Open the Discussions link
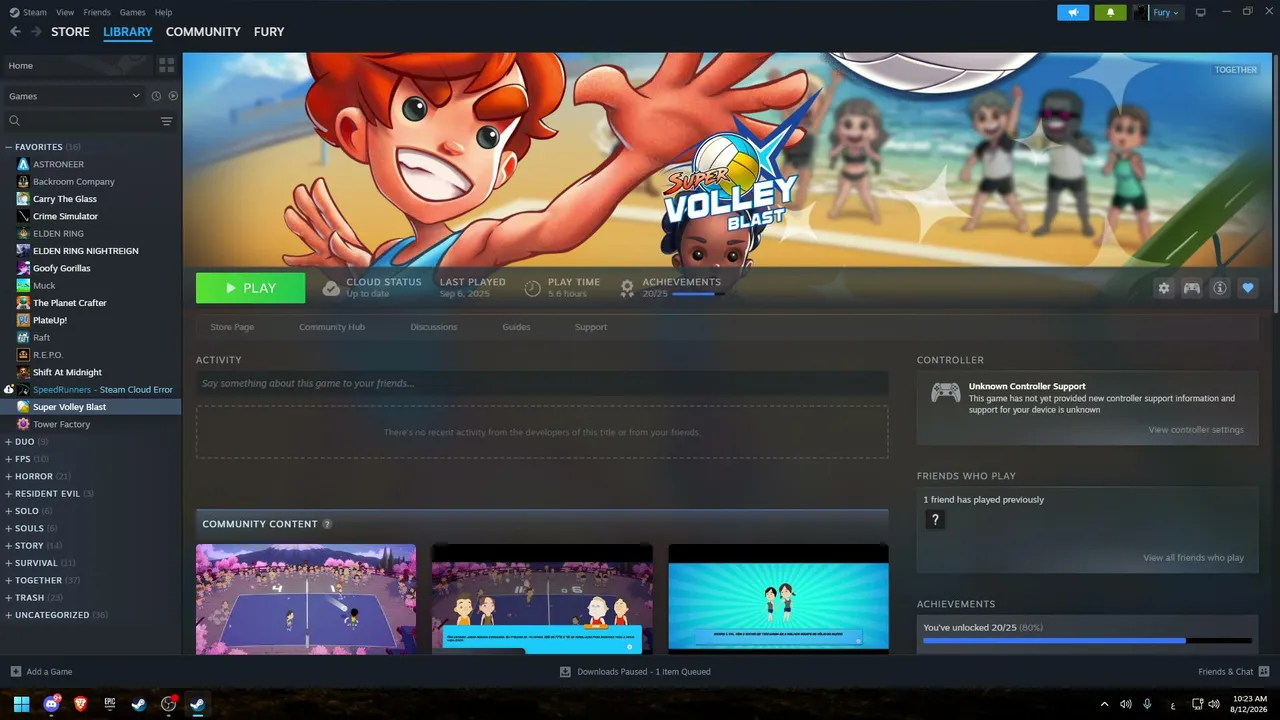Image resolution: width=1280 pixels, height=720 pixels. [x=434, y=327]
